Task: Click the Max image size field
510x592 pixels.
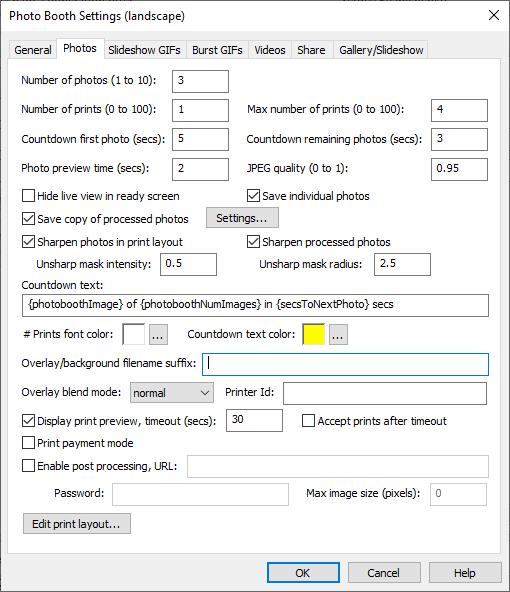Action: [458, 494]
